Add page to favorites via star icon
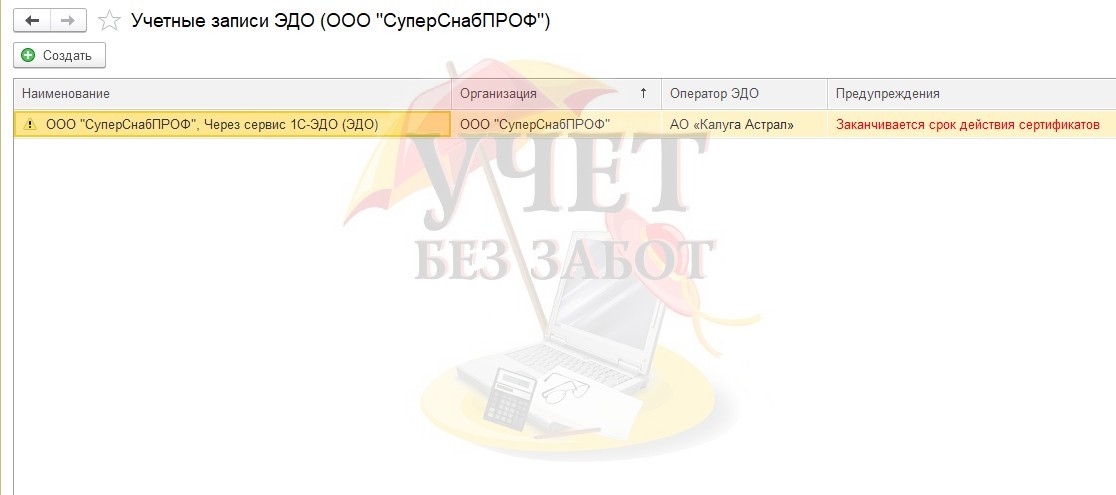 (109, 21)
